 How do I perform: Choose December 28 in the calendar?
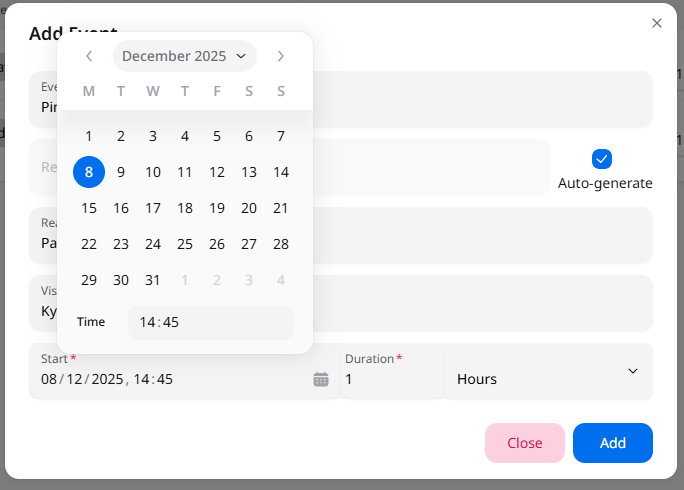281,244
